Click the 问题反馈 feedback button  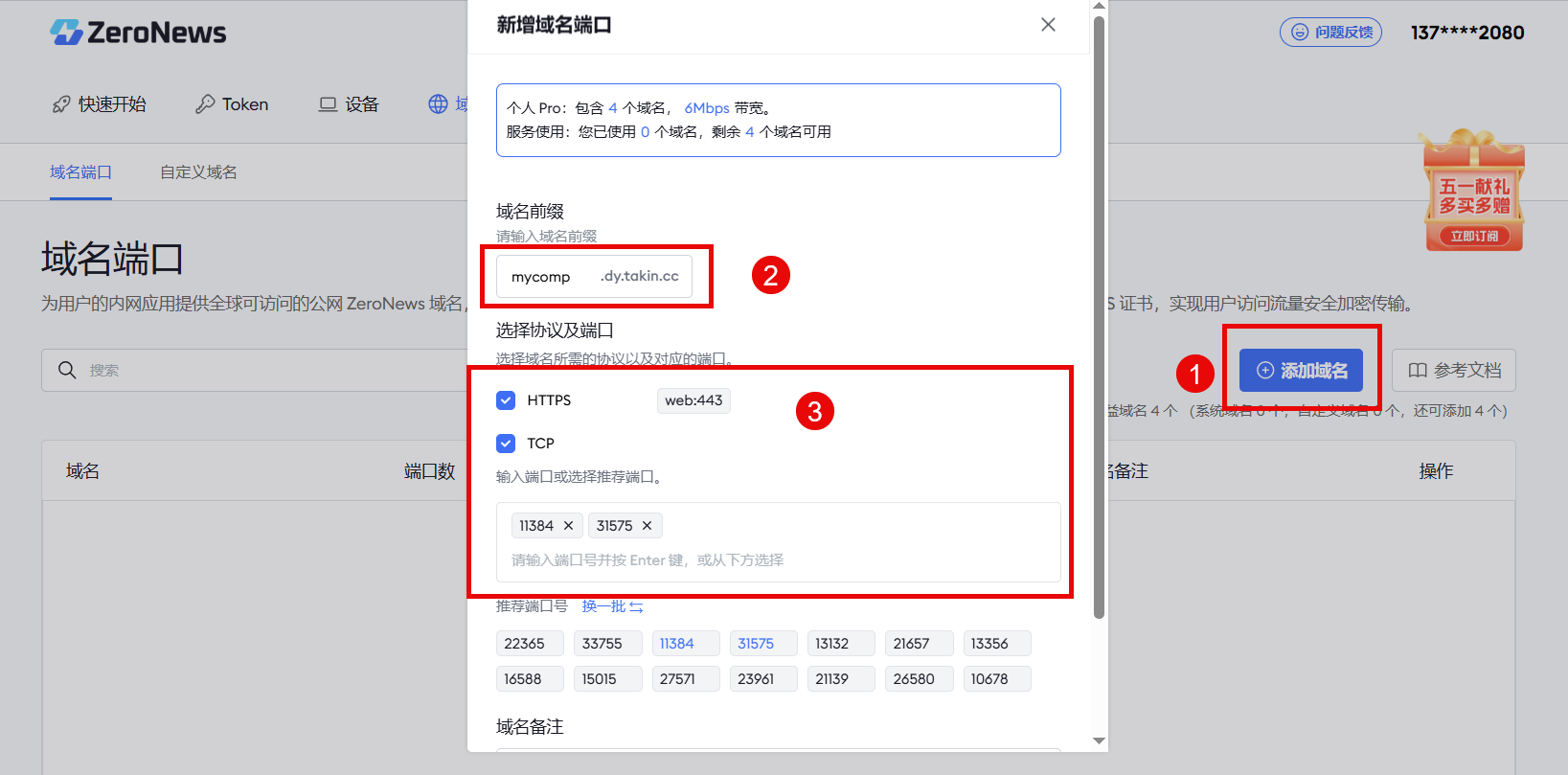(1330, 32)
